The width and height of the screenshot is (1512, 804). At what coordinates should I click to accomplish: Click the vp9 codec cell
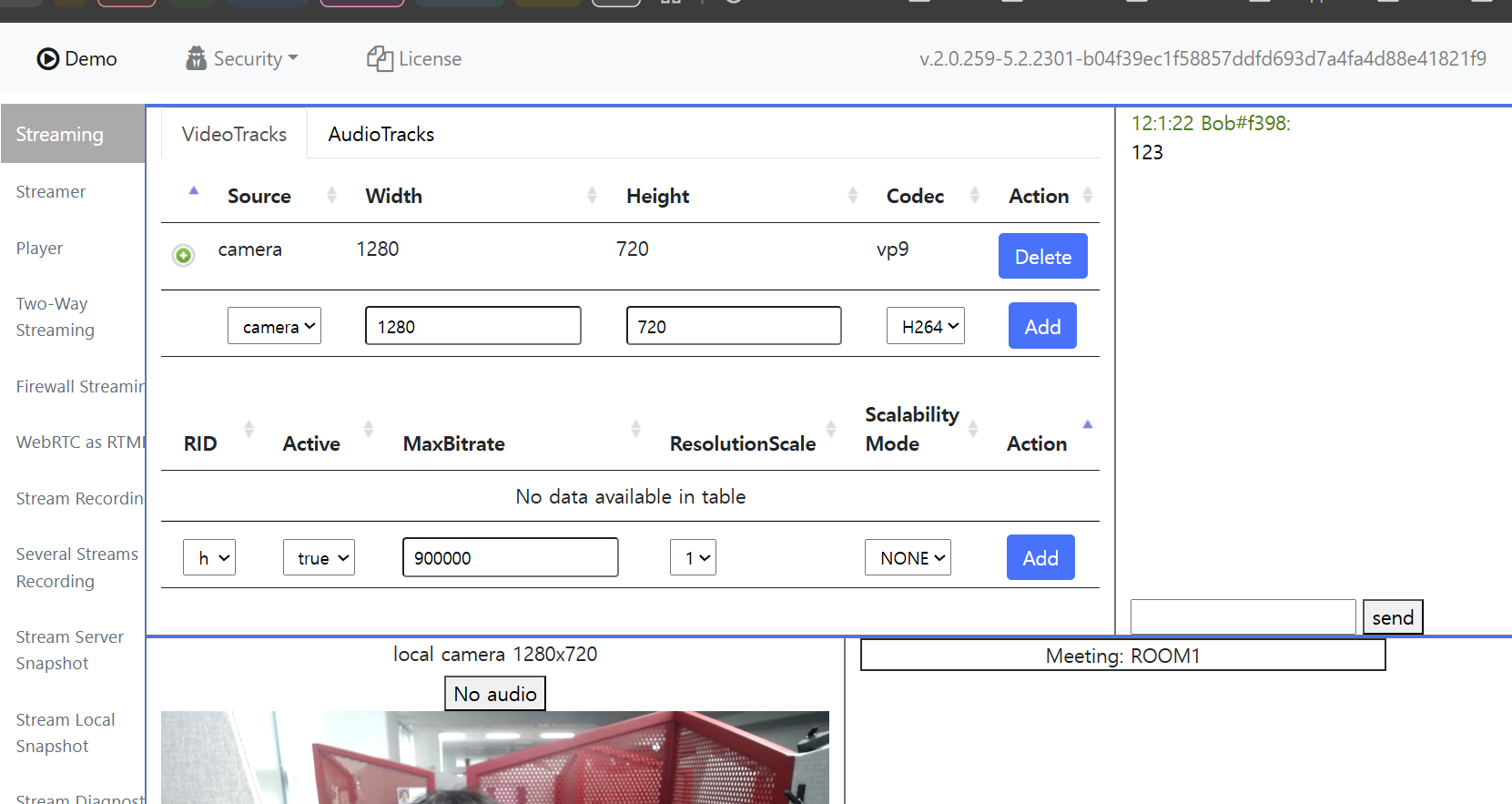click(x=893, y=249)
